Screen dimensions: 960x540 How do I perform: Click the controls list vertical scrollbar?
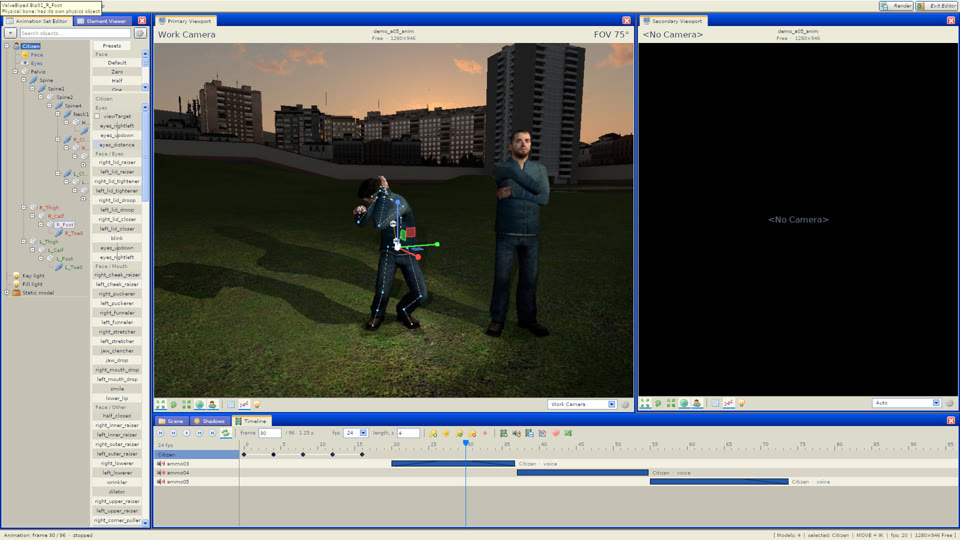(145, 315)
